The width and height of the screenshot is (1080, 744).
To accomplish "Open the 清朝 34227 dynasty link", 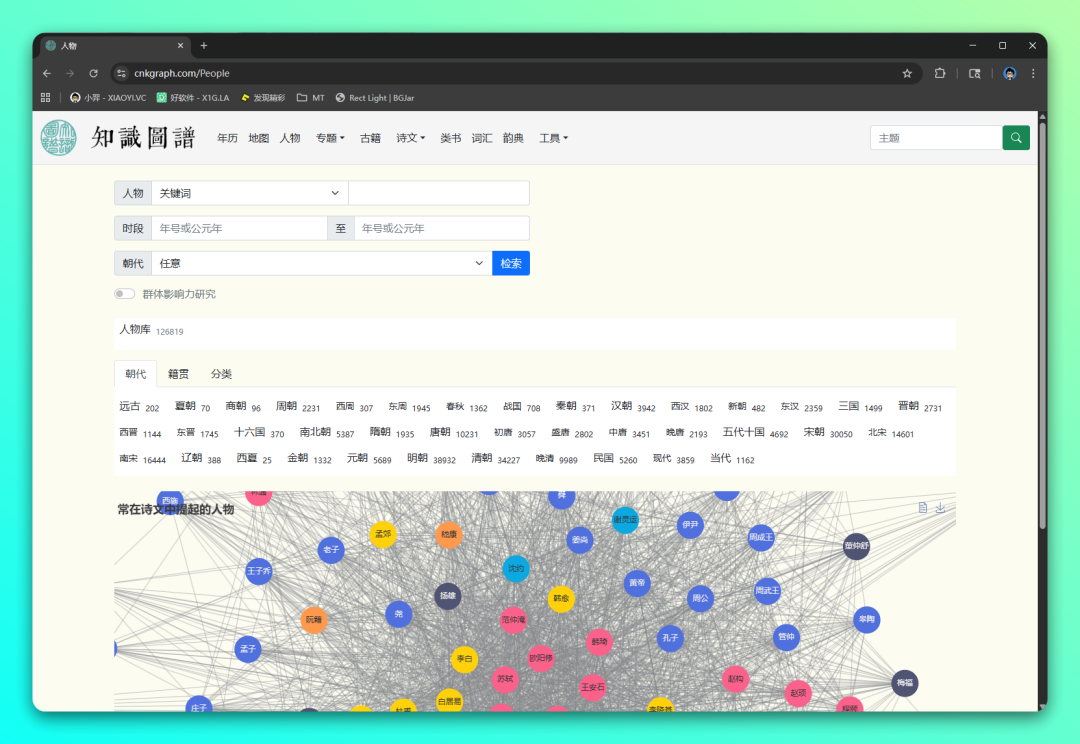I will tap(495, 459).
